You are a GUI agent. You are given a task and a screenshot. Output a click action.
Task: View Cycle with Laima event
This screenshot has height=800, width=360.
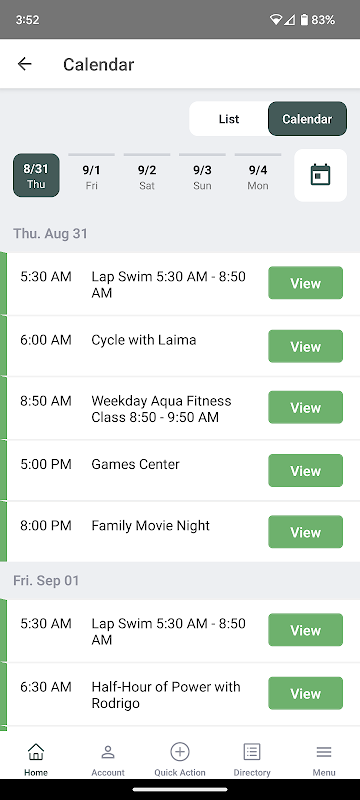[x=305, y=346]
